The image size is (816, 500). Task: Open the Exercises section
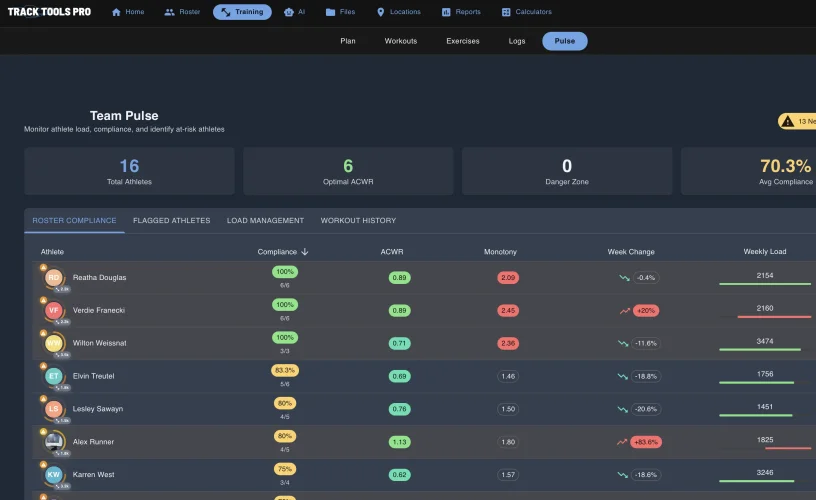point(462,41)
